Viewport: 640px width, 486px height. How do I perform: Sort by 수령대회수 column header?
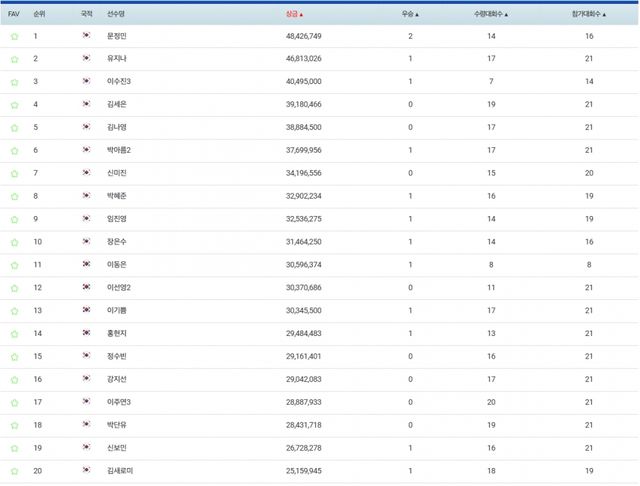(490, 15)
